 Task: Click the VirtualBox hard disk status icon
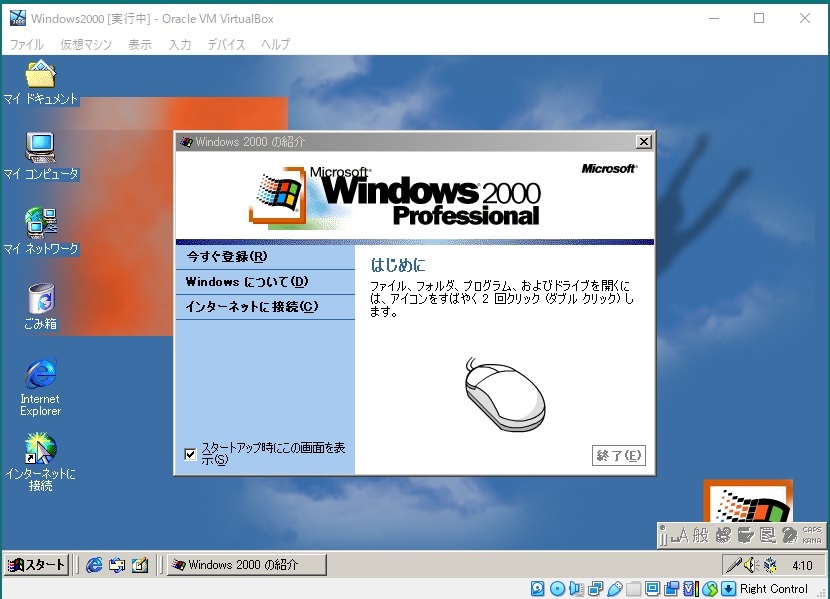pos(537,588)
